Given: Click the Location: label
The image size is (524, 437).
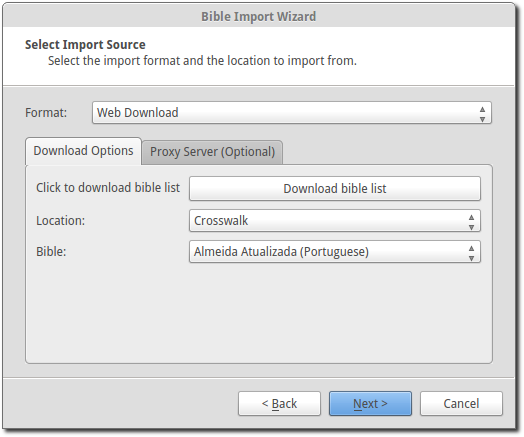Looking at the screenshot, I should click(x=60, y=221).
